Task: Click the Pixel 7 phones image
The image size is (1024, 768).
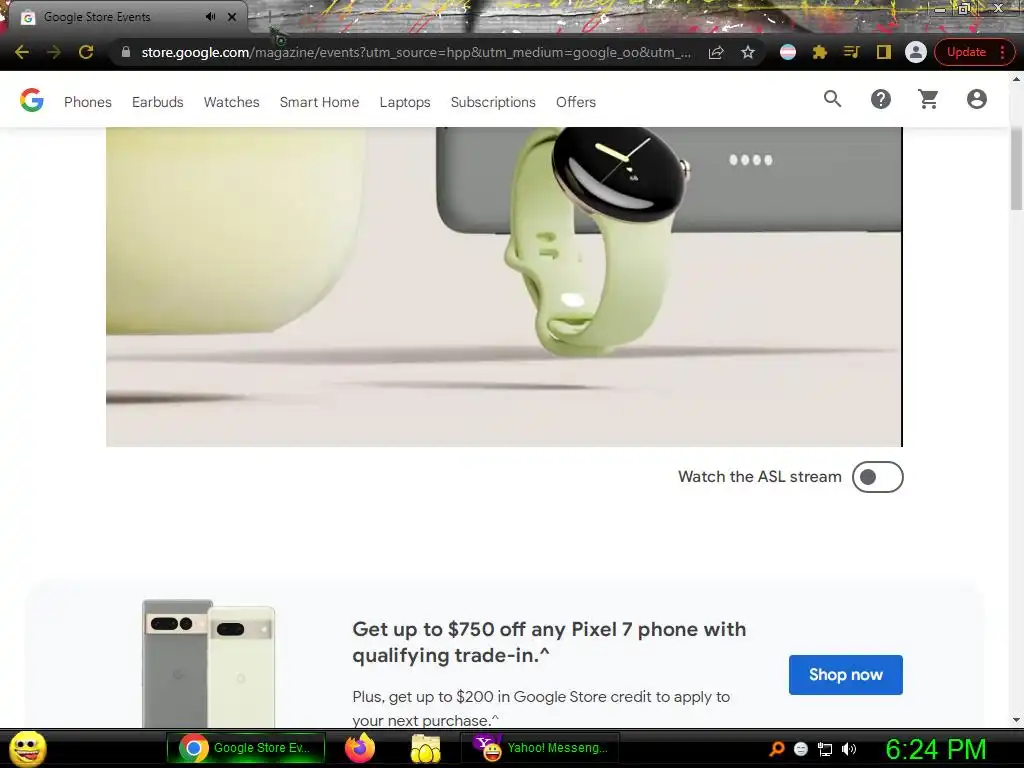Action: [x=208, y=663]
